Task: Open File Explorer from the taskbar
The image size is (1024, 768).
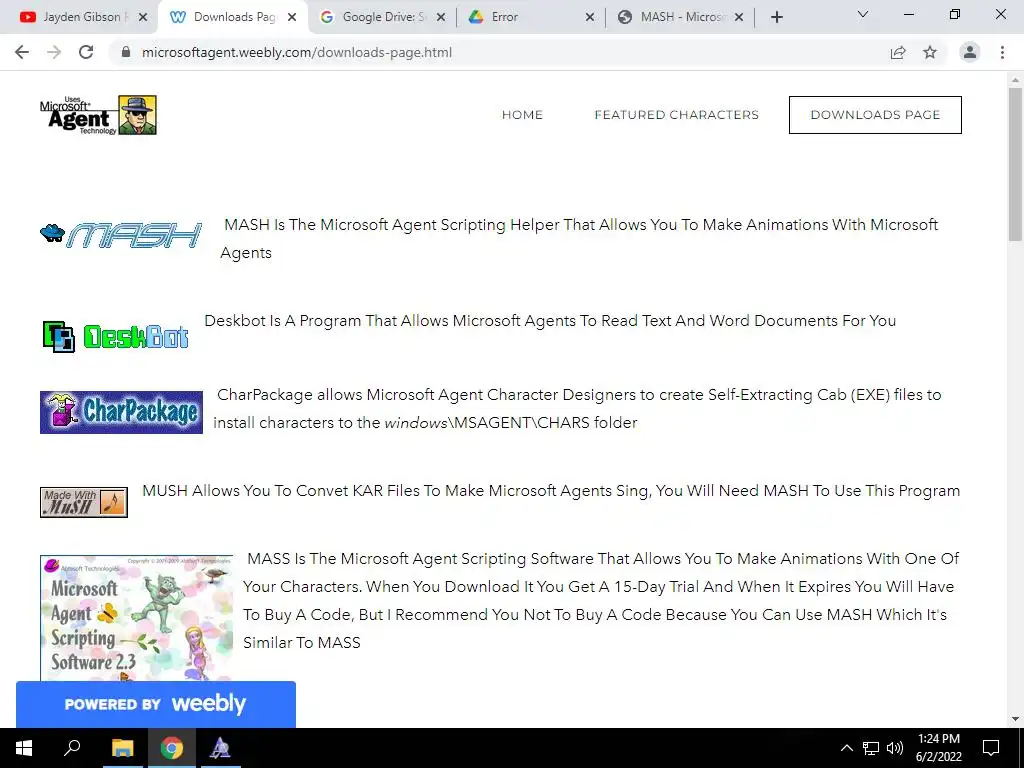Action: pos(122,748)
